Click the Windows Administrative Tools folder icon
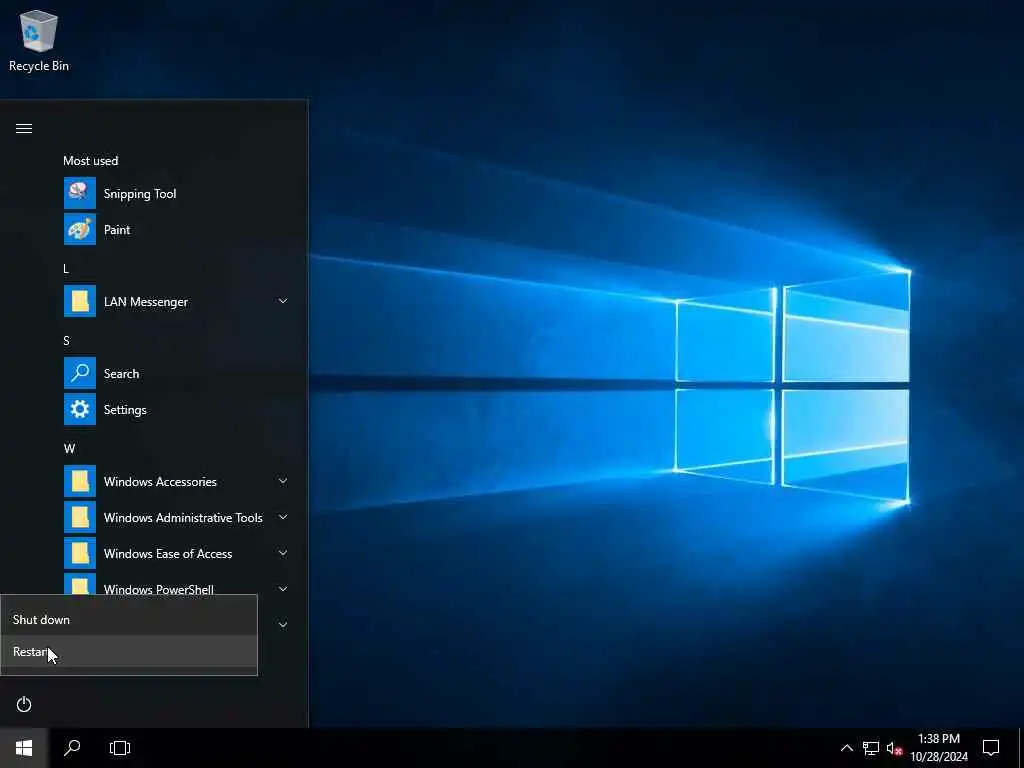Screen dimensions: 1024x768 80,517
